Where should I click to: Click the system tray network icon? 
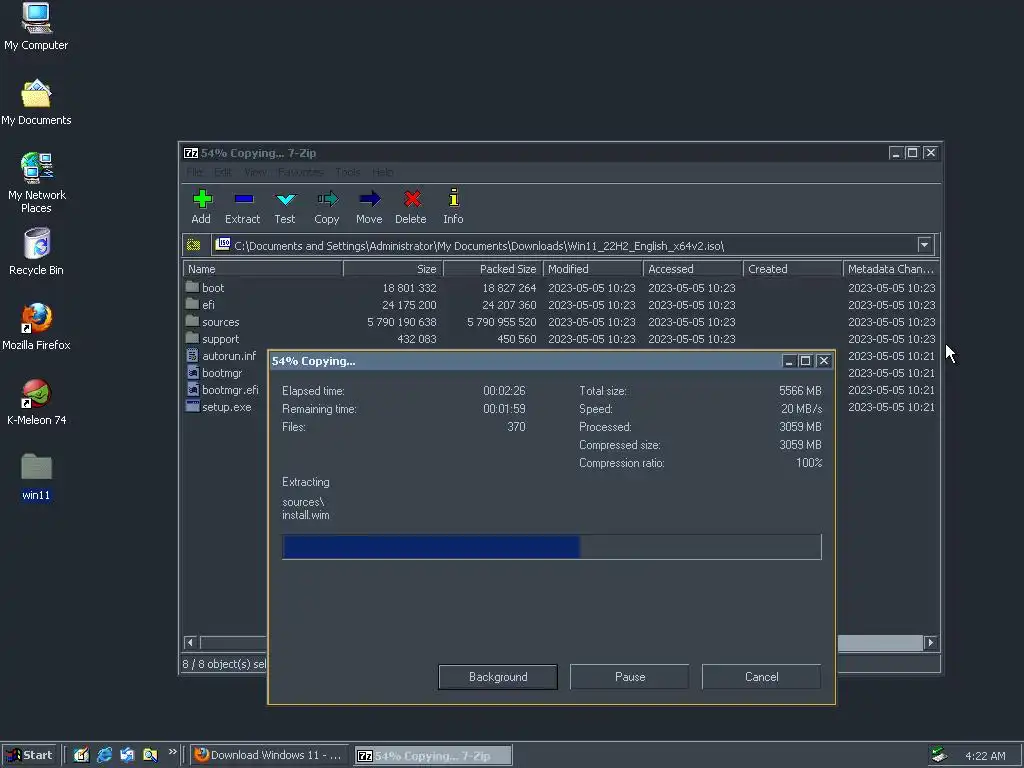pos(939,755)
